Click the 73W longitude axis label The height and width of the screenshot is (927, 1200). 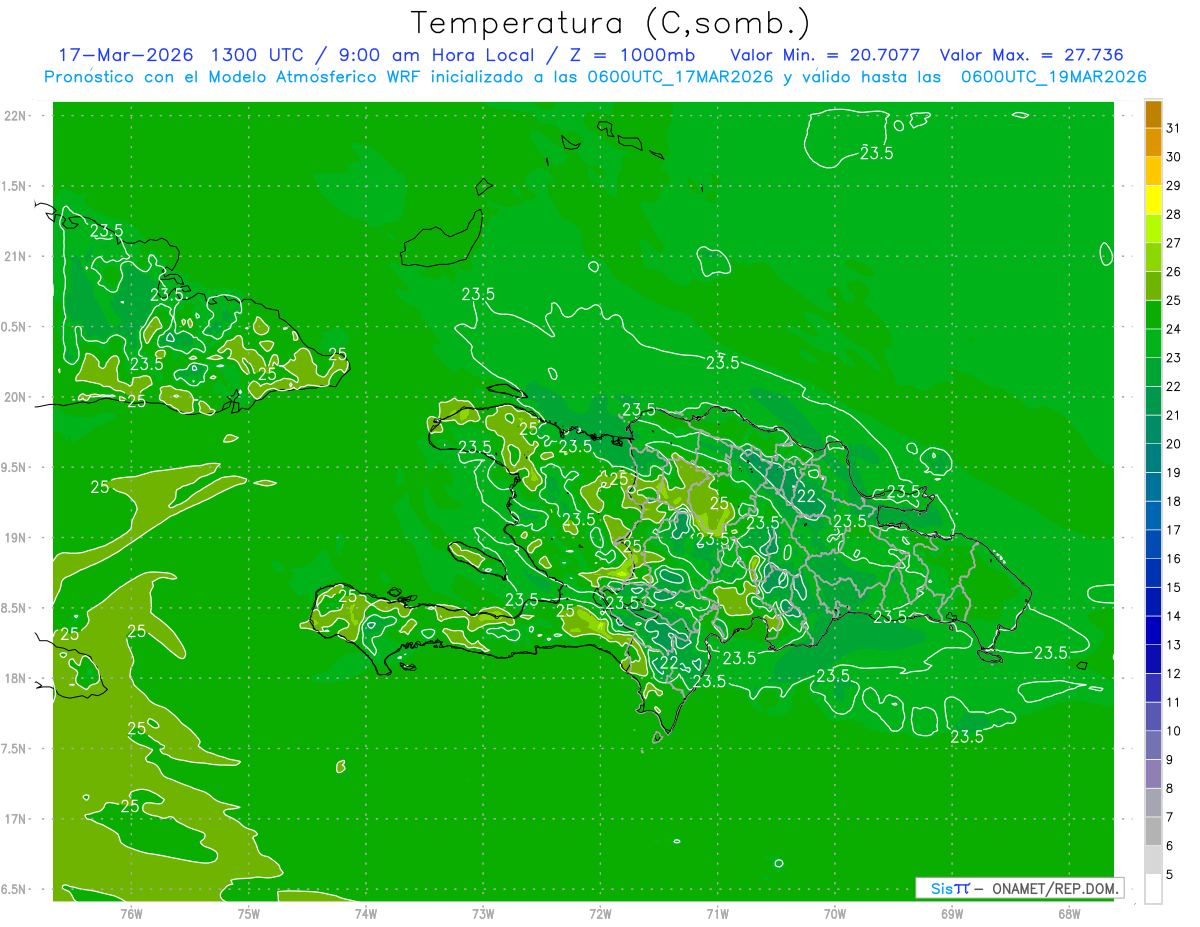pyautogui.click(x=483, y=913)
